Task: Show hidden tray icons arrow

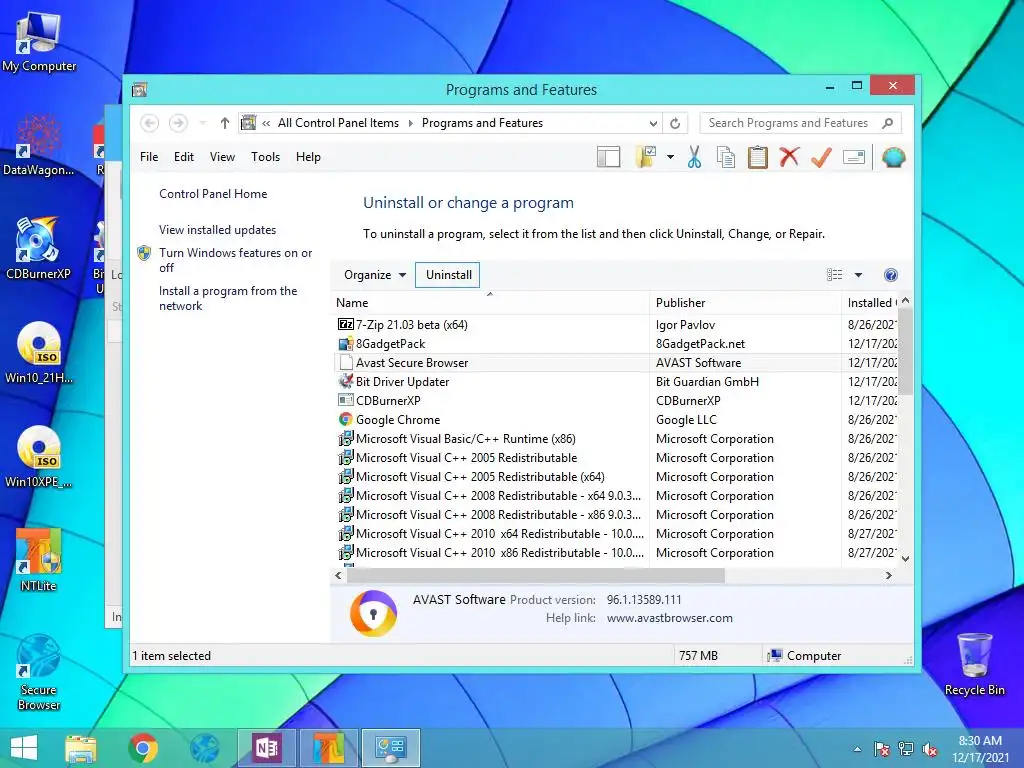Action: (857, 750)
